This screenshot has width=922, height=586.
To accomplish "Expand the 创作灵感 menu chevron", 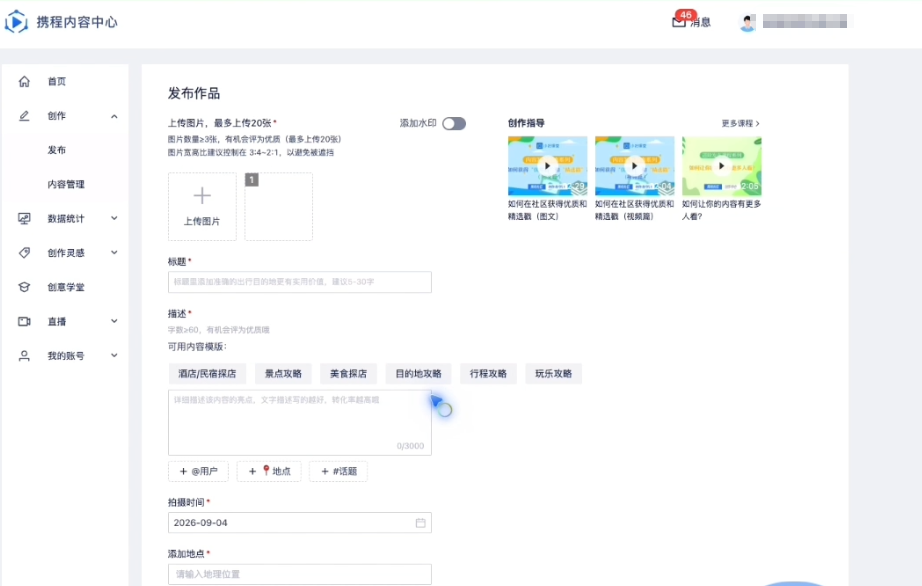I will [x=114, y=252].
